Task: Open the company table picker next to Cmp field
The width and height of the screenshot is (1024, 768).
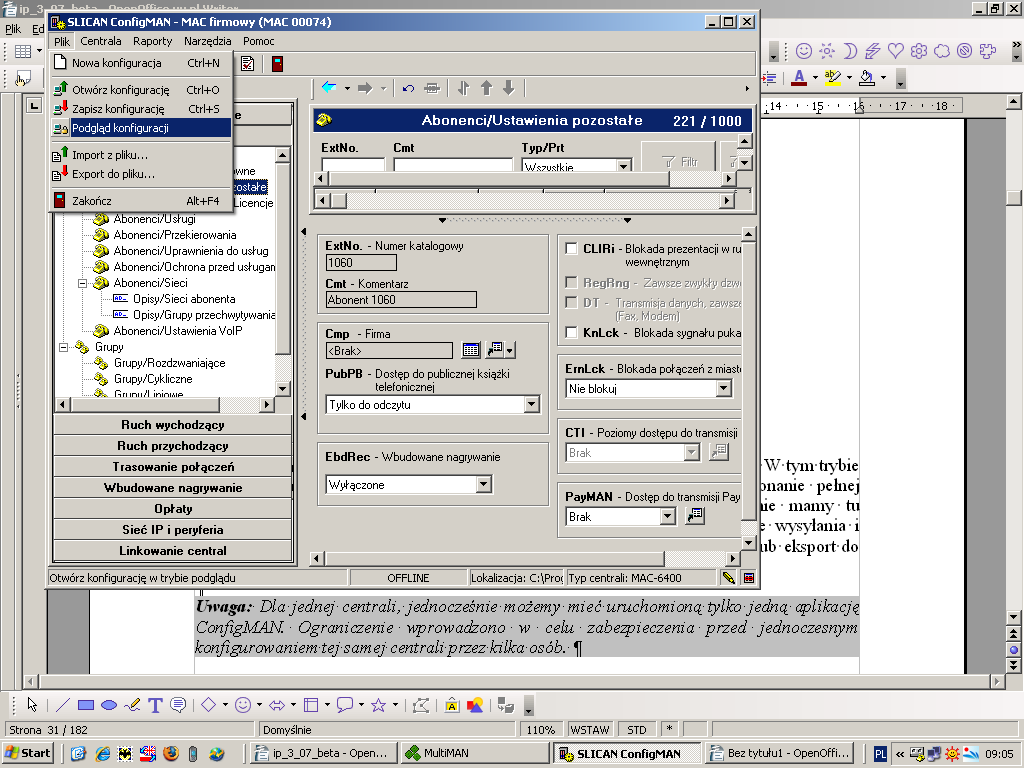Action: click(471, 350)
